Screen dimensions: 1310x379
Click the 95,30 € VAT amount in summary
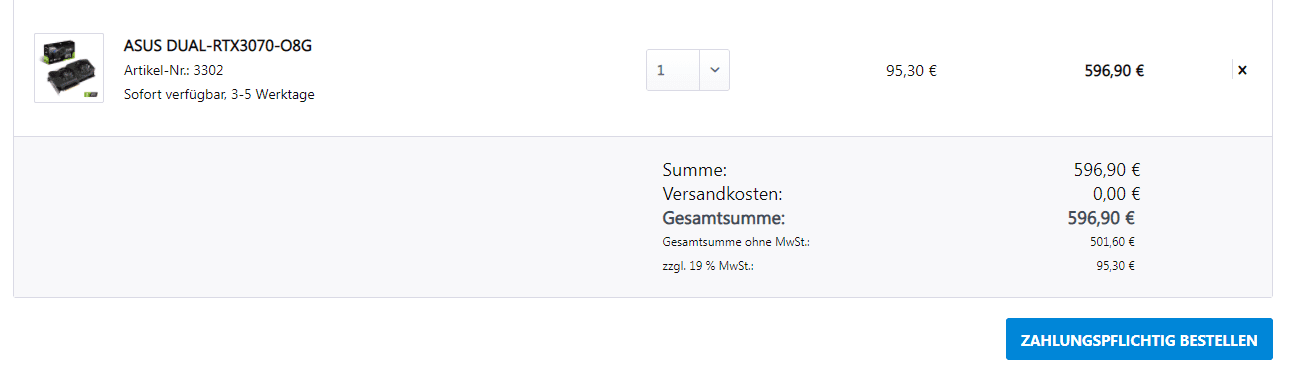[1116, 266]
